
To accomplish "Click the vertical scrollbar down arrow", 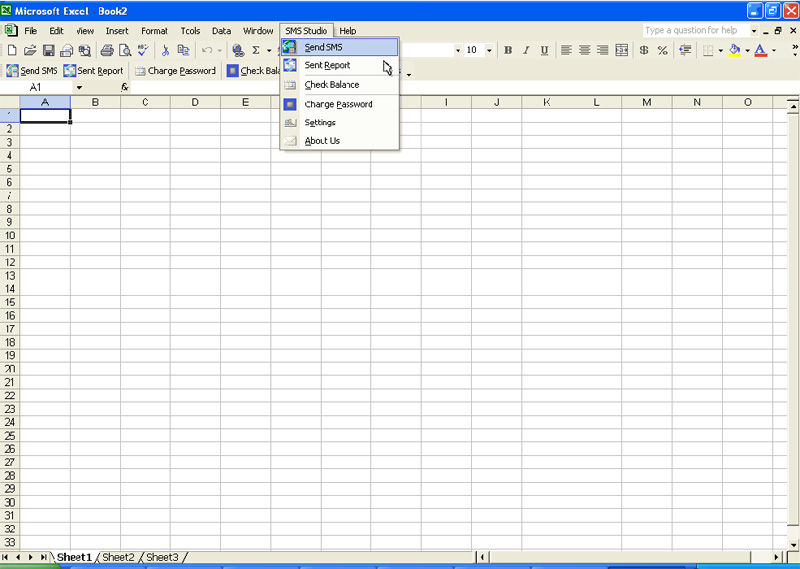I will coord(793,545).
